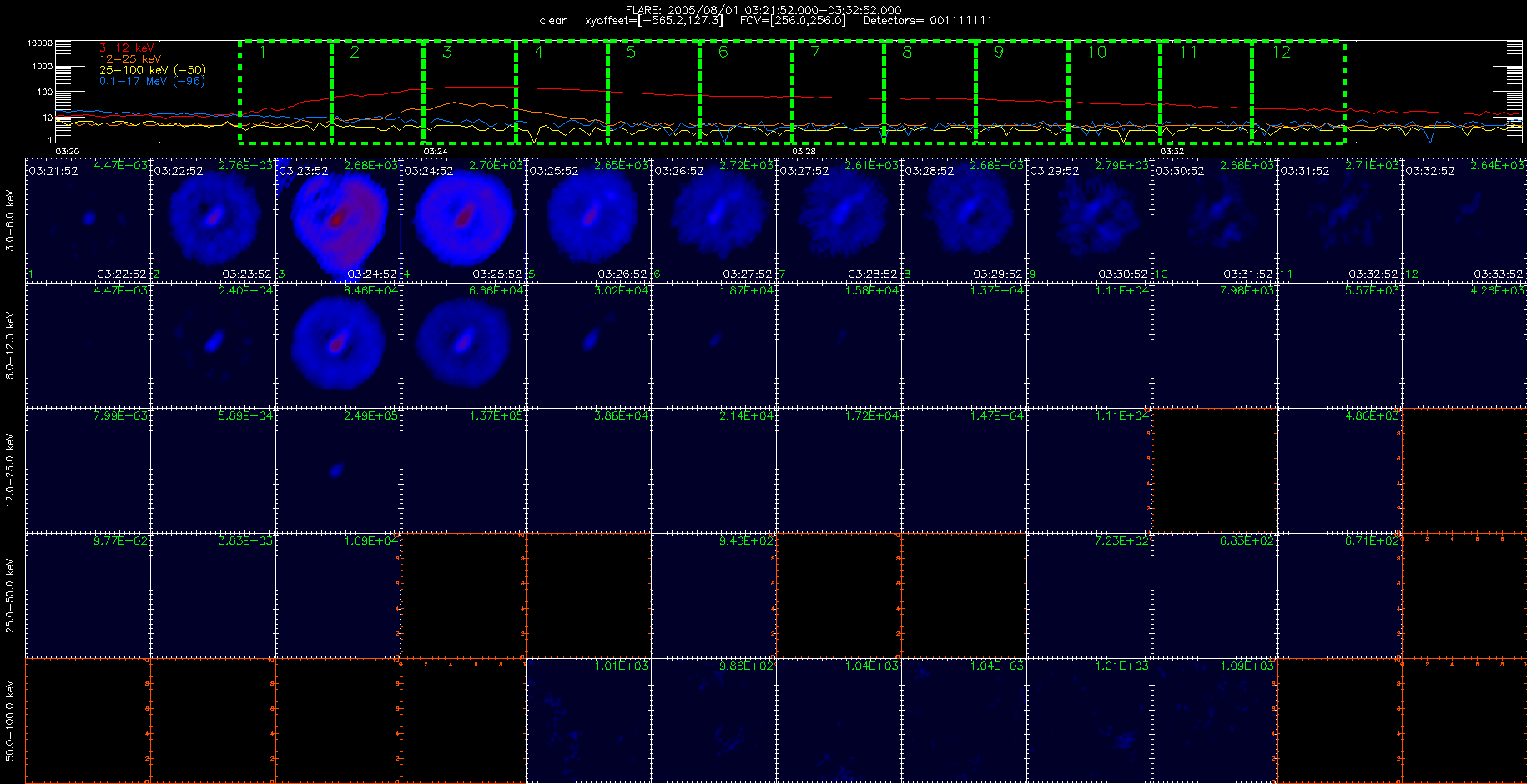1527x784 pixels.
Task: Click the '12.0-25.0 keV' row label
Action: (x=10, y=470)
